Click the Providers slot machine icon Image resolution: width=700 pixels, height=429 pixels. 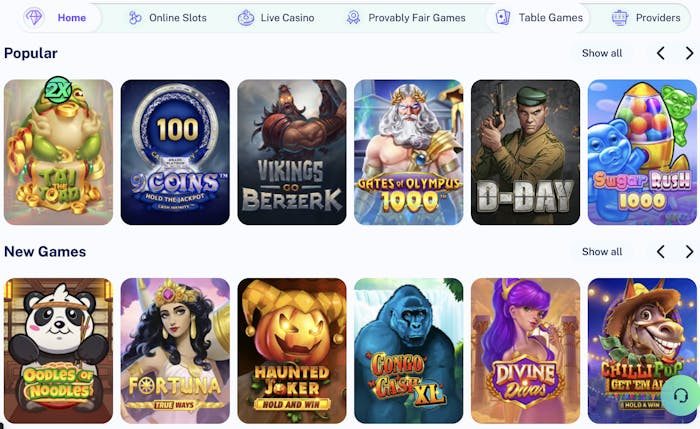(620, 18)
